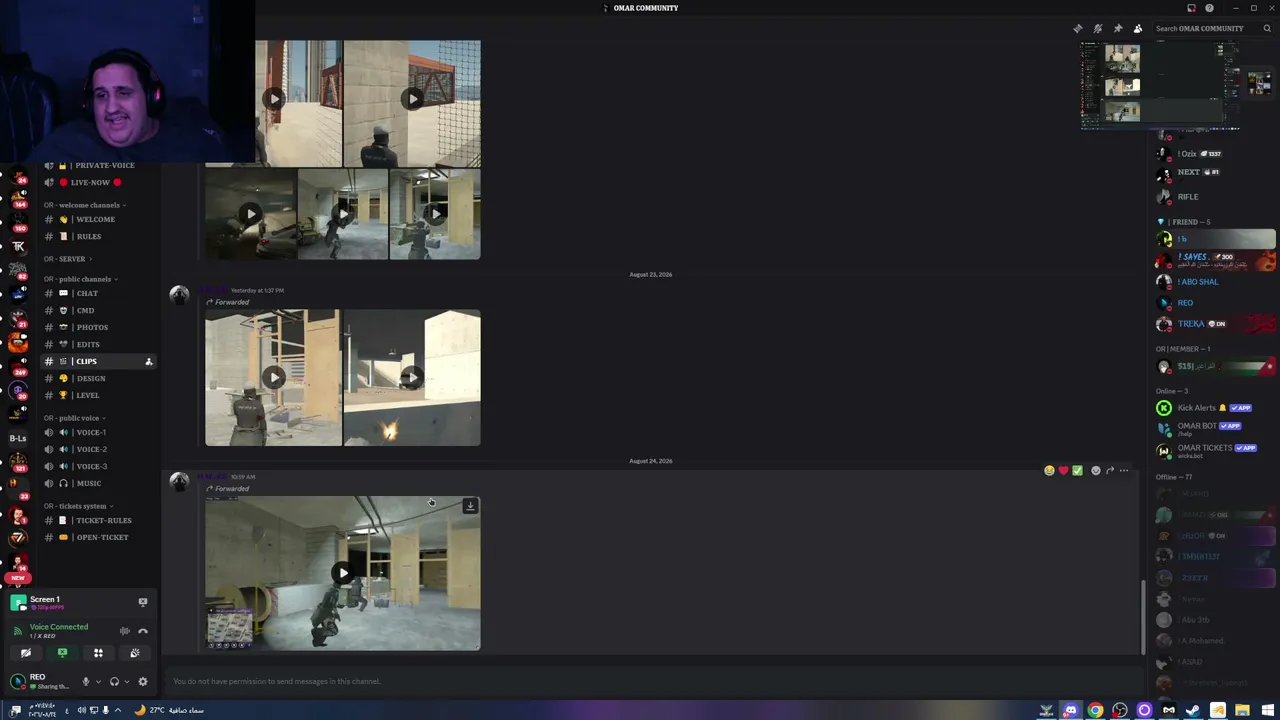Screen dimensions: 1280x720
Task: Open the WELCOME channel
Action: (98, 219)
